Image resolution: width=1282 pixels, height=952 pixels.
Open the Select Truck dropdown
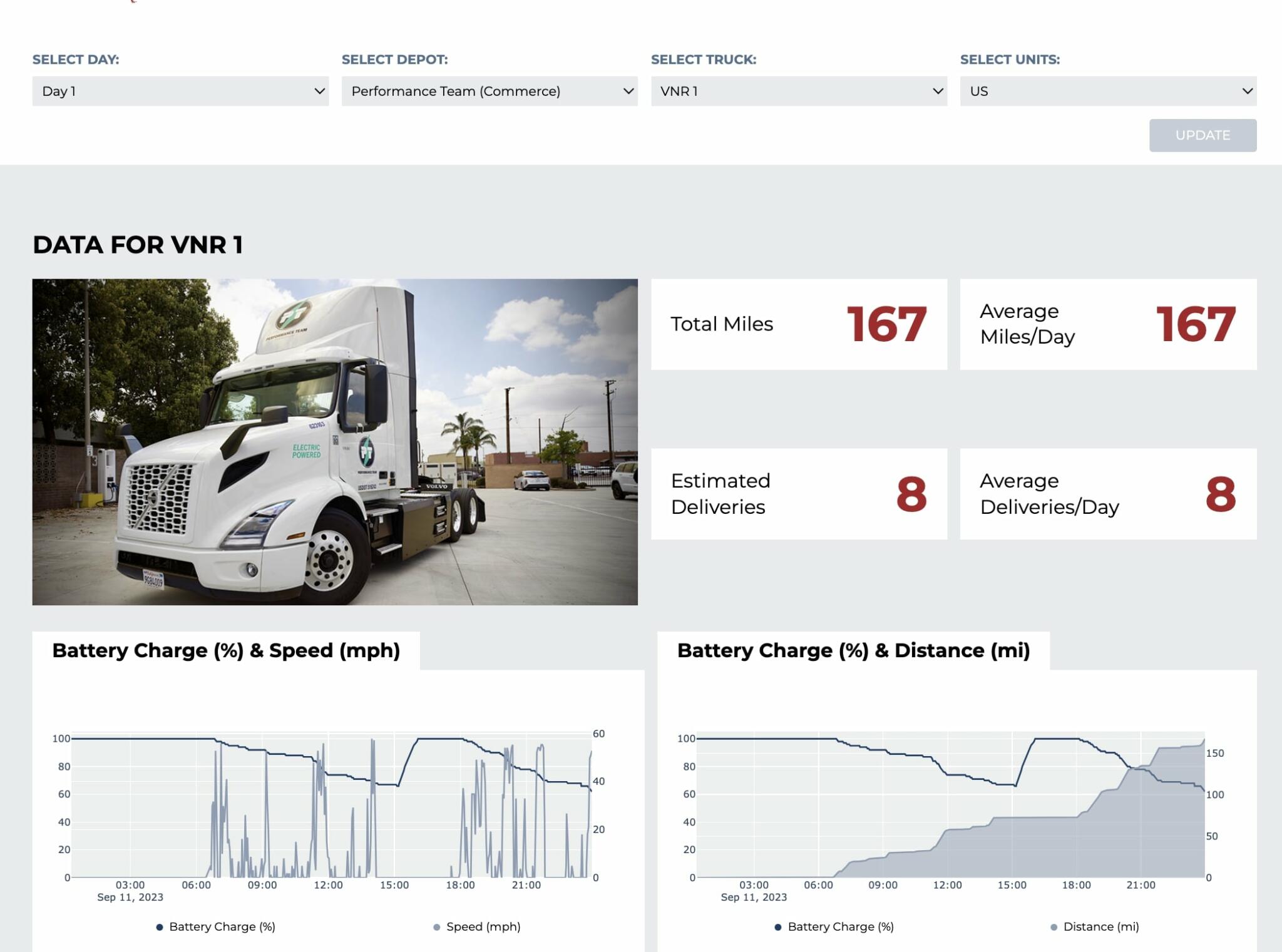tap(799, 91)
